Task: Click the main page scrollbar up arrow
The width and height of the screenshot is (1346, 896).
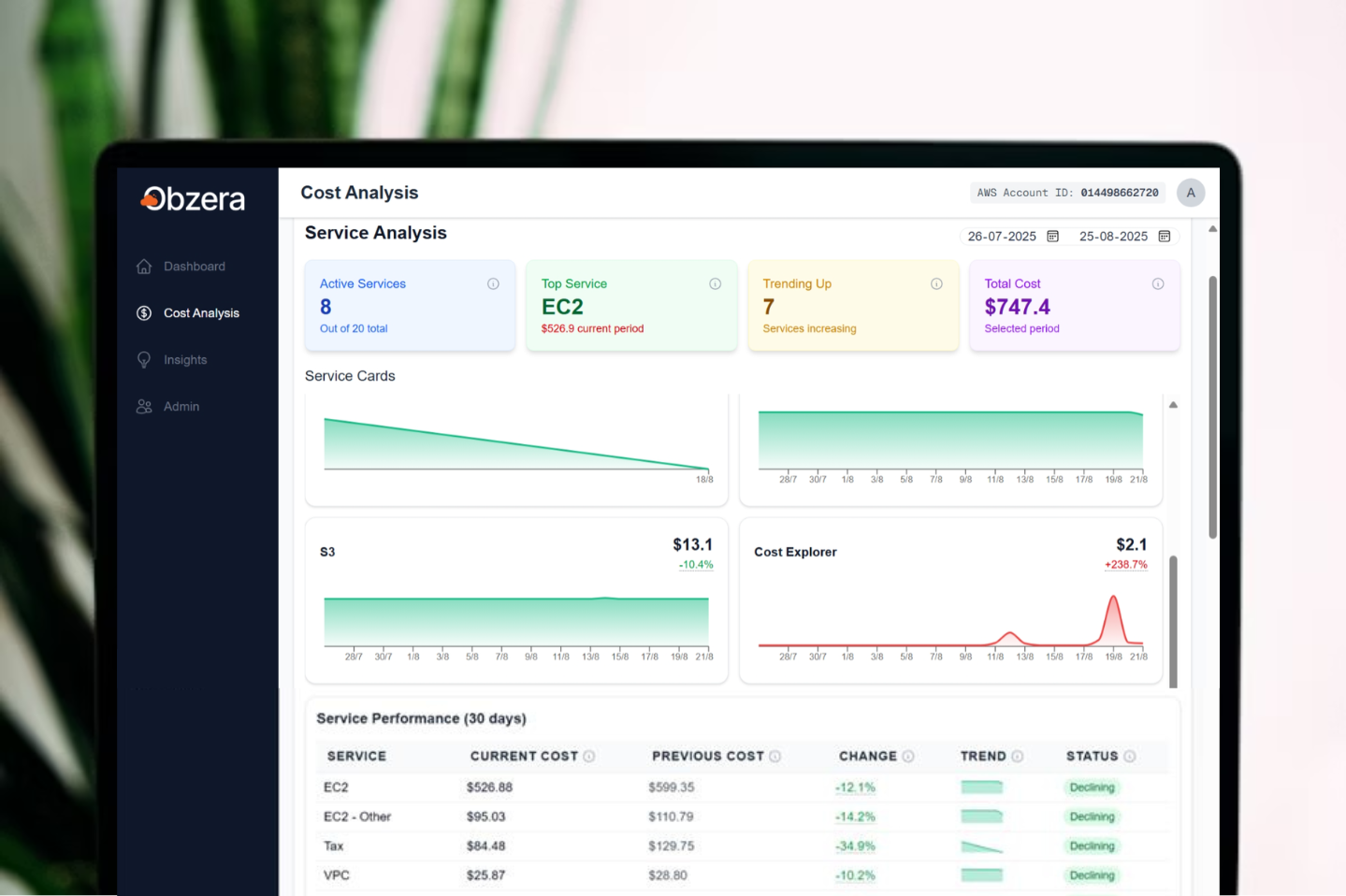Action: pyautogui.click(x=1212, y=229)
